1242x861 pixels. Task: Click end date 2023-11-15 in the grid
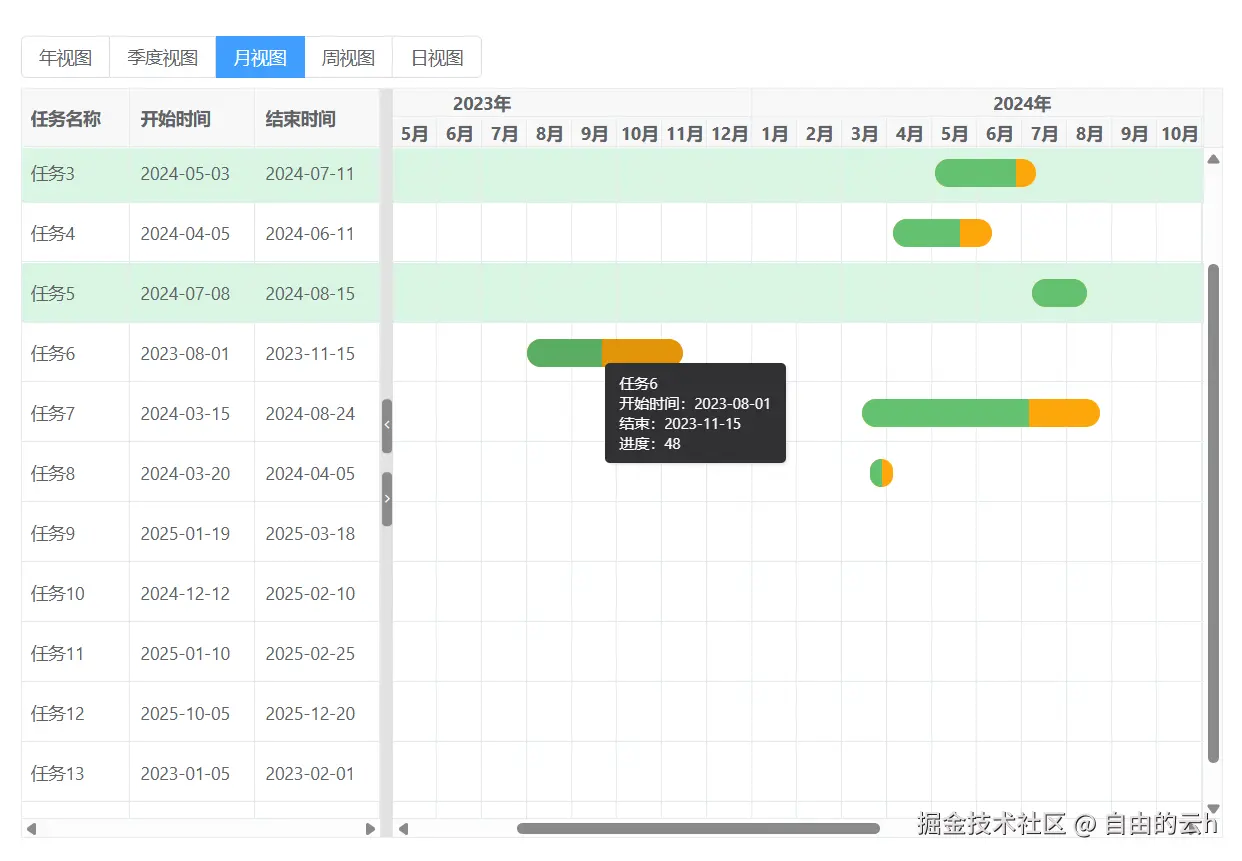point(310,353)
